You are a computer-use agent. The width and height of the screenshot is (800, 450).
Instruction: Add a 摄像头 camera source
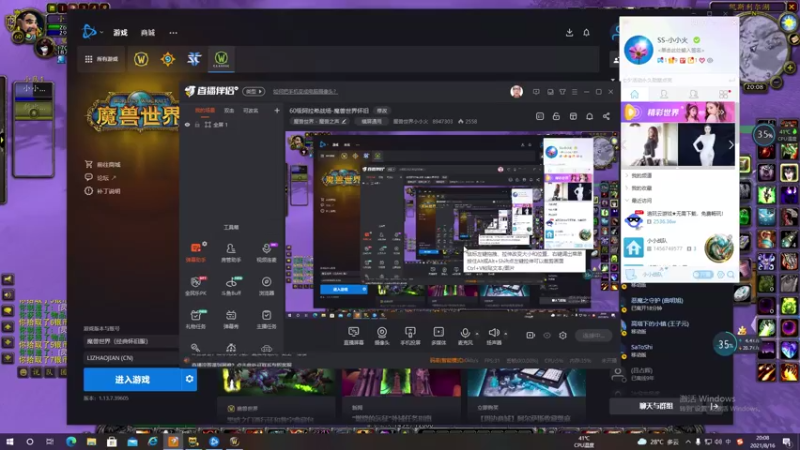382,336
